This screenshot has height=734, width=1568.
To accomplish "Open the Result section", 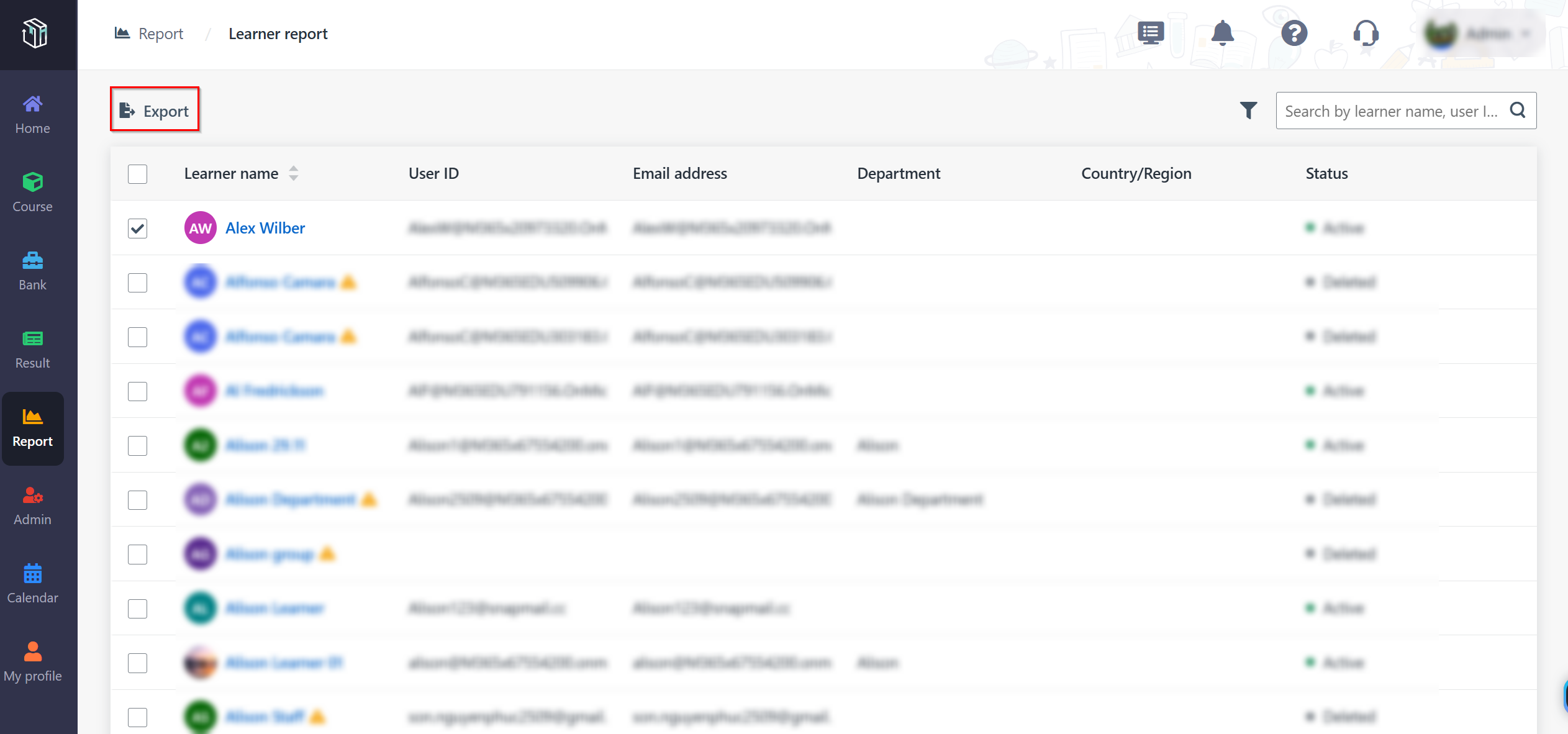I will tap(32, 350).
